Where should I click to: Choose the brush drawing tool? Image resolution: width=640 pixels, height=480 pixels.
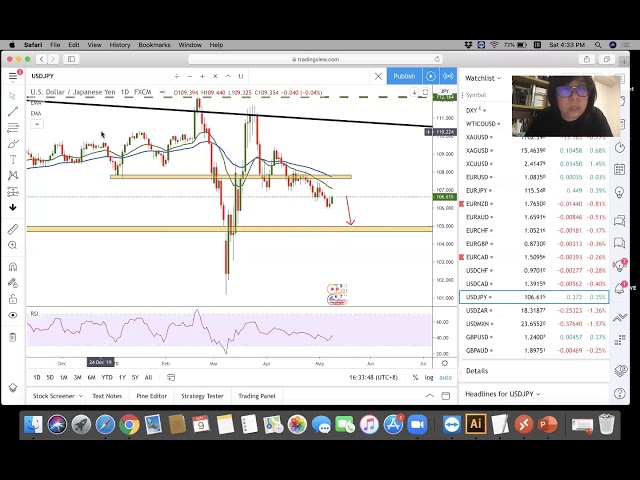point(13,143)
